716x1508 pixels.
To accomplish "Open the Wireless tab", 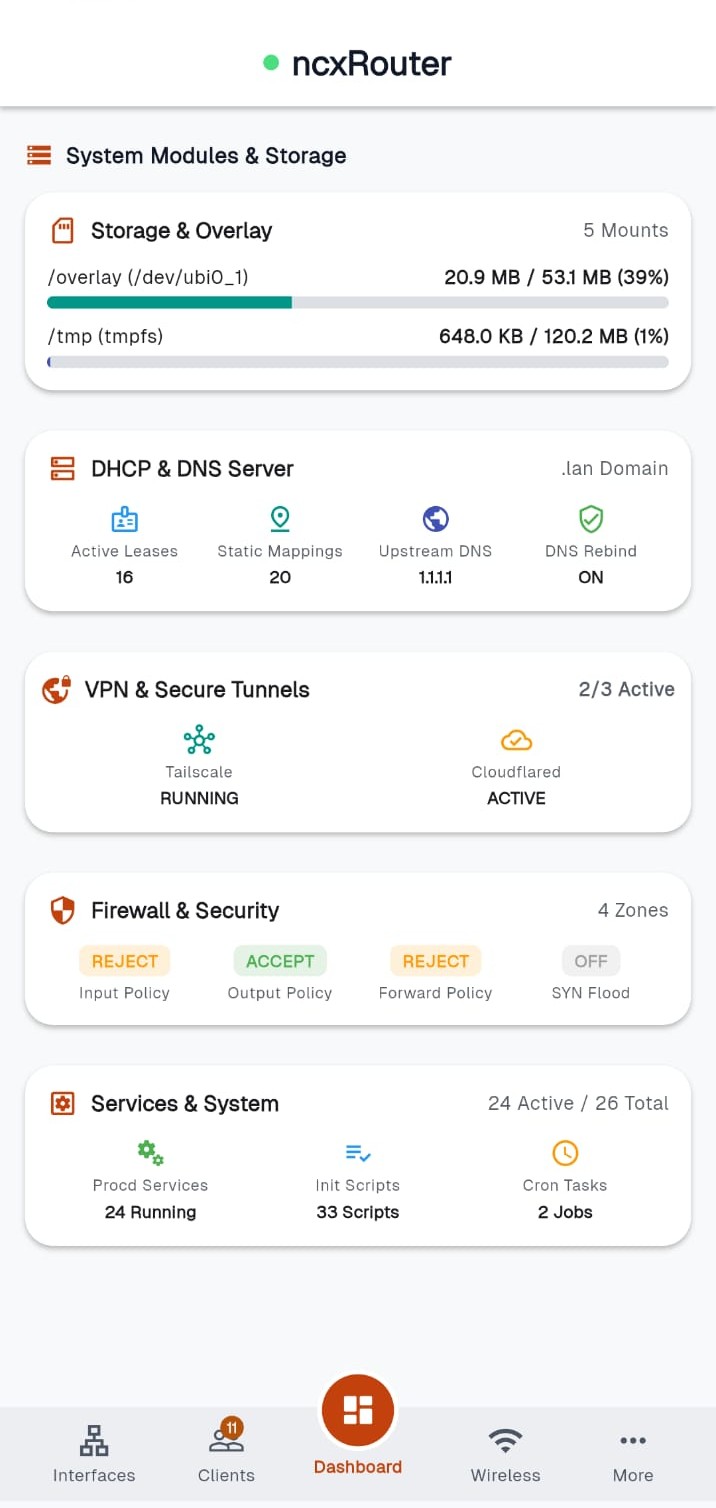I will click(505, 1452).
